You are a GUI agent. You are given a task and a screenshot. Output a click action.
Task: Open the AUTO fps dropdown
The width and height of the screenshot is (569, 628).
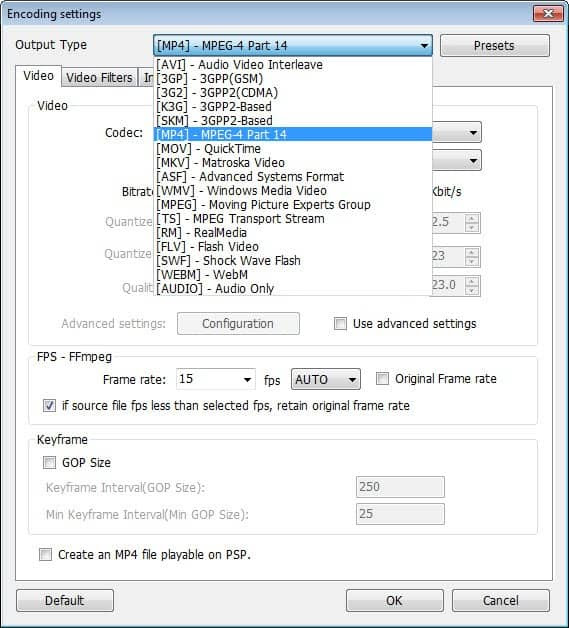click(x=326, y=379)
